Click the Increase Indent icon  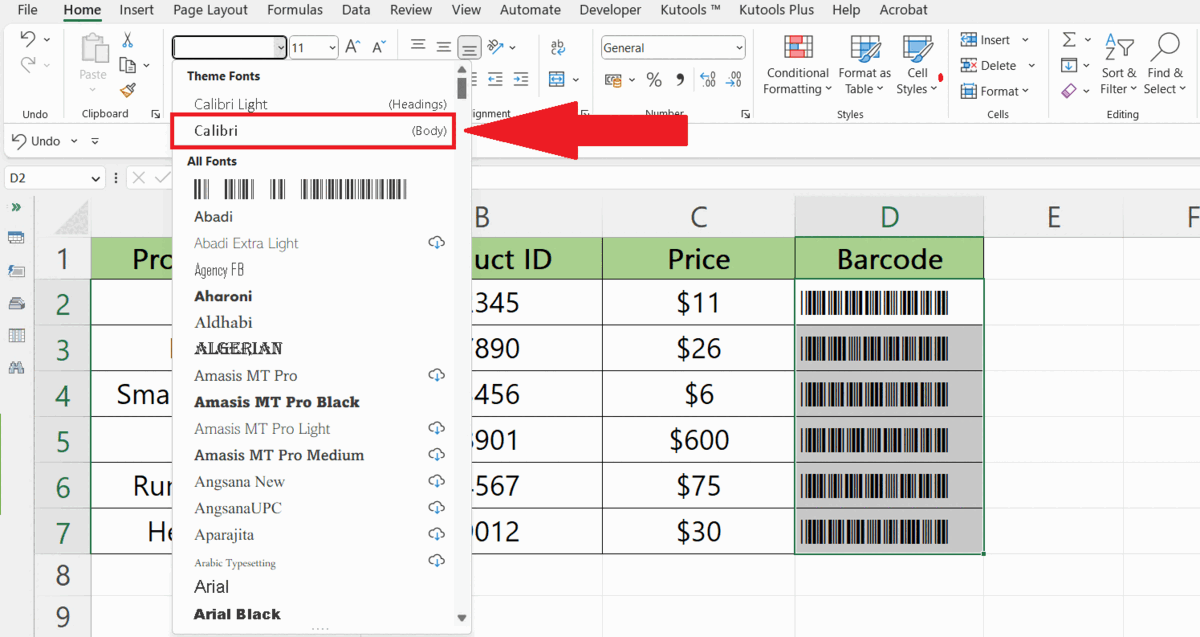tap(521, 79)
